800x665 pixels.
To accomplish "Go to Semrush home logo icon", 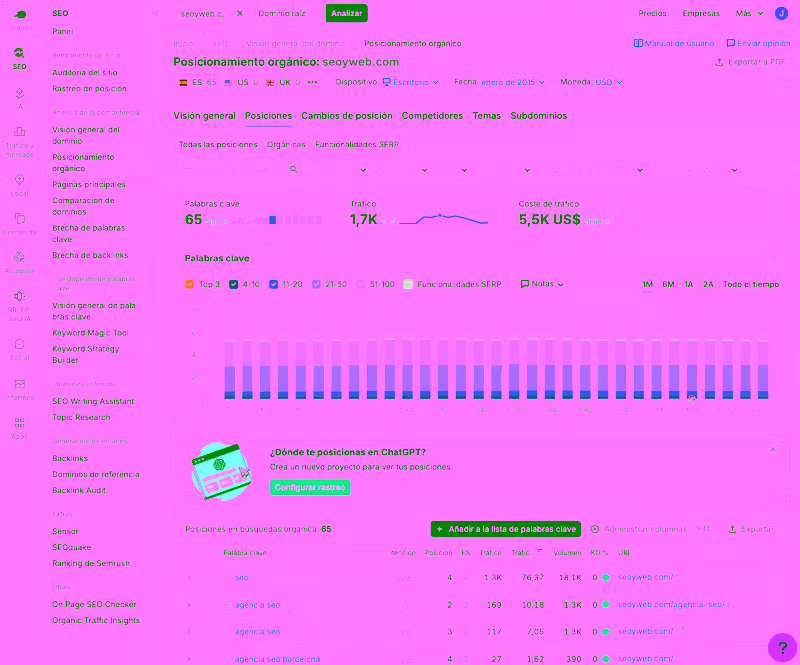I will [x=19, y=14].
